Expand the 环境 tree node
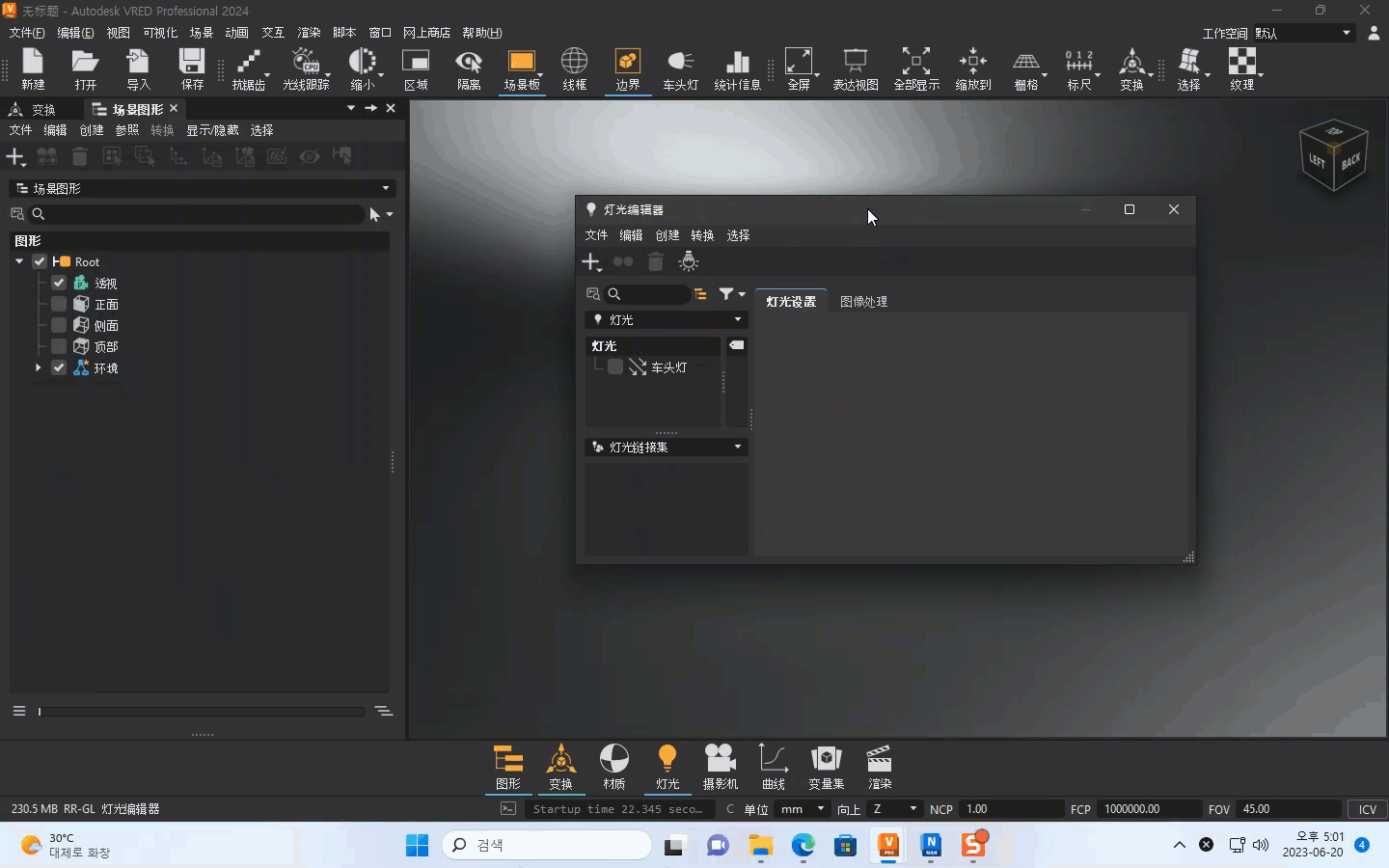 [x=38, y=367]
